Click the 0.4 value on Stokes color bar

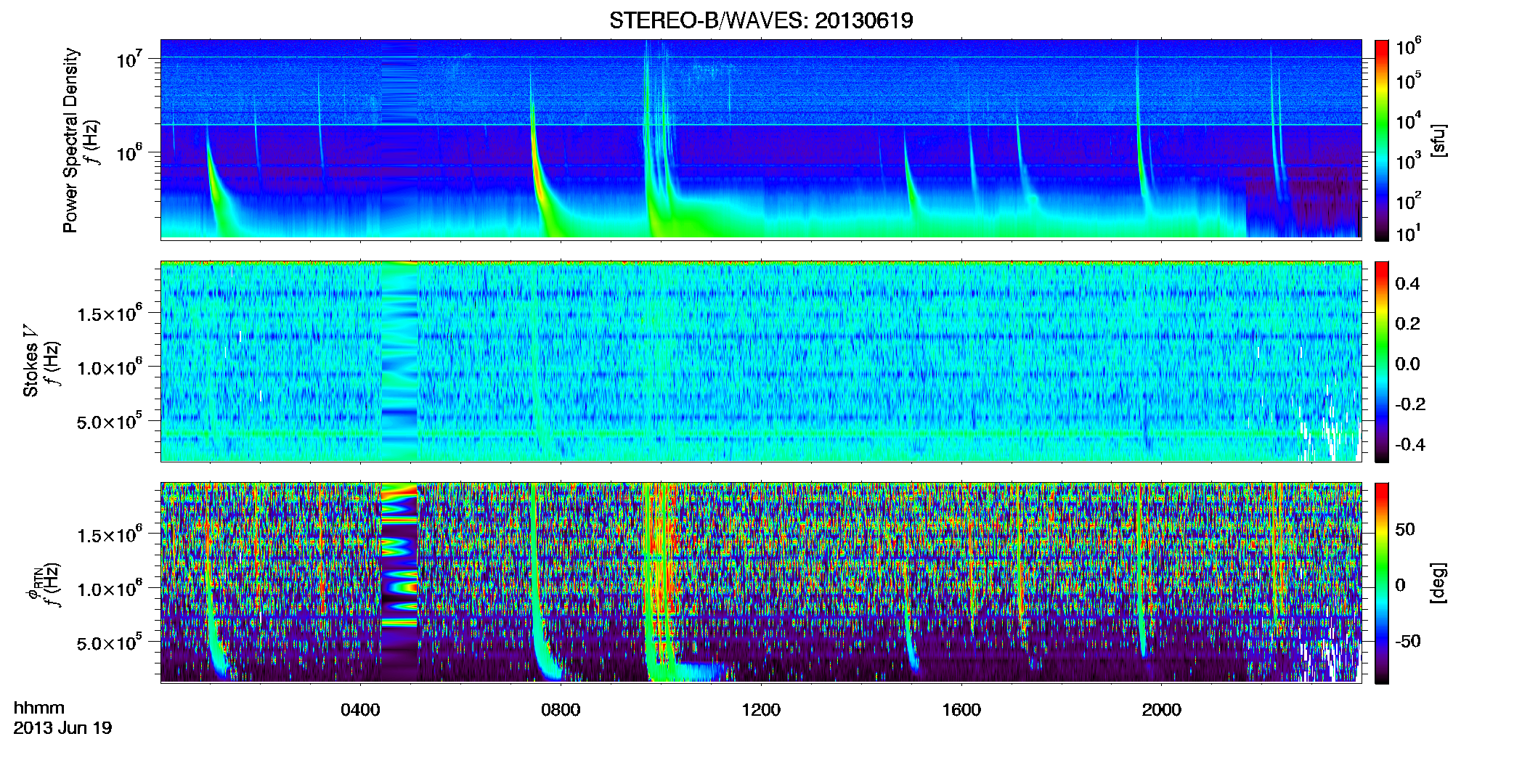coord(1407,284)
